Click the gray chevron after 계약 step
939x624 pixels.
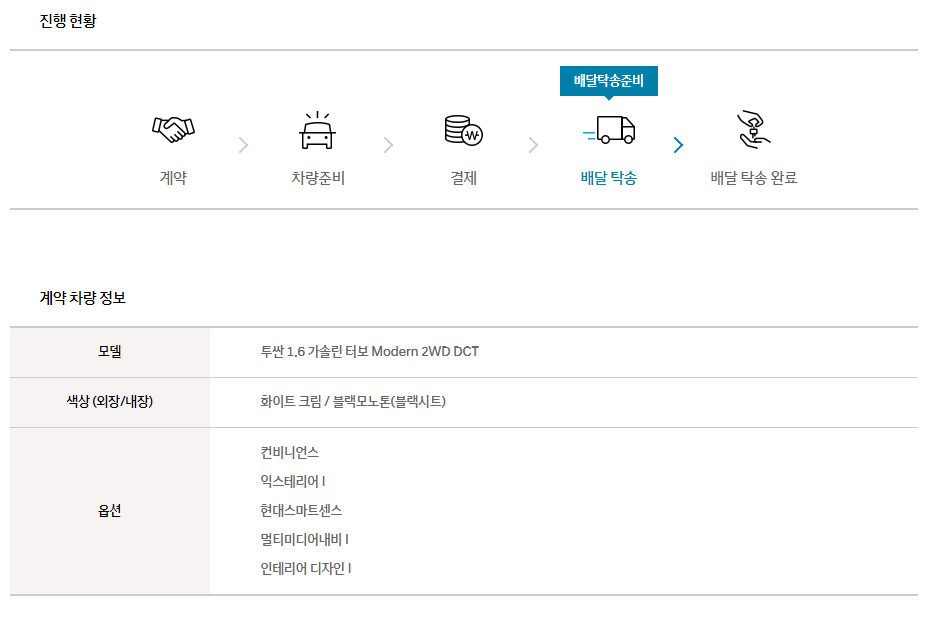tap(243, 145)
